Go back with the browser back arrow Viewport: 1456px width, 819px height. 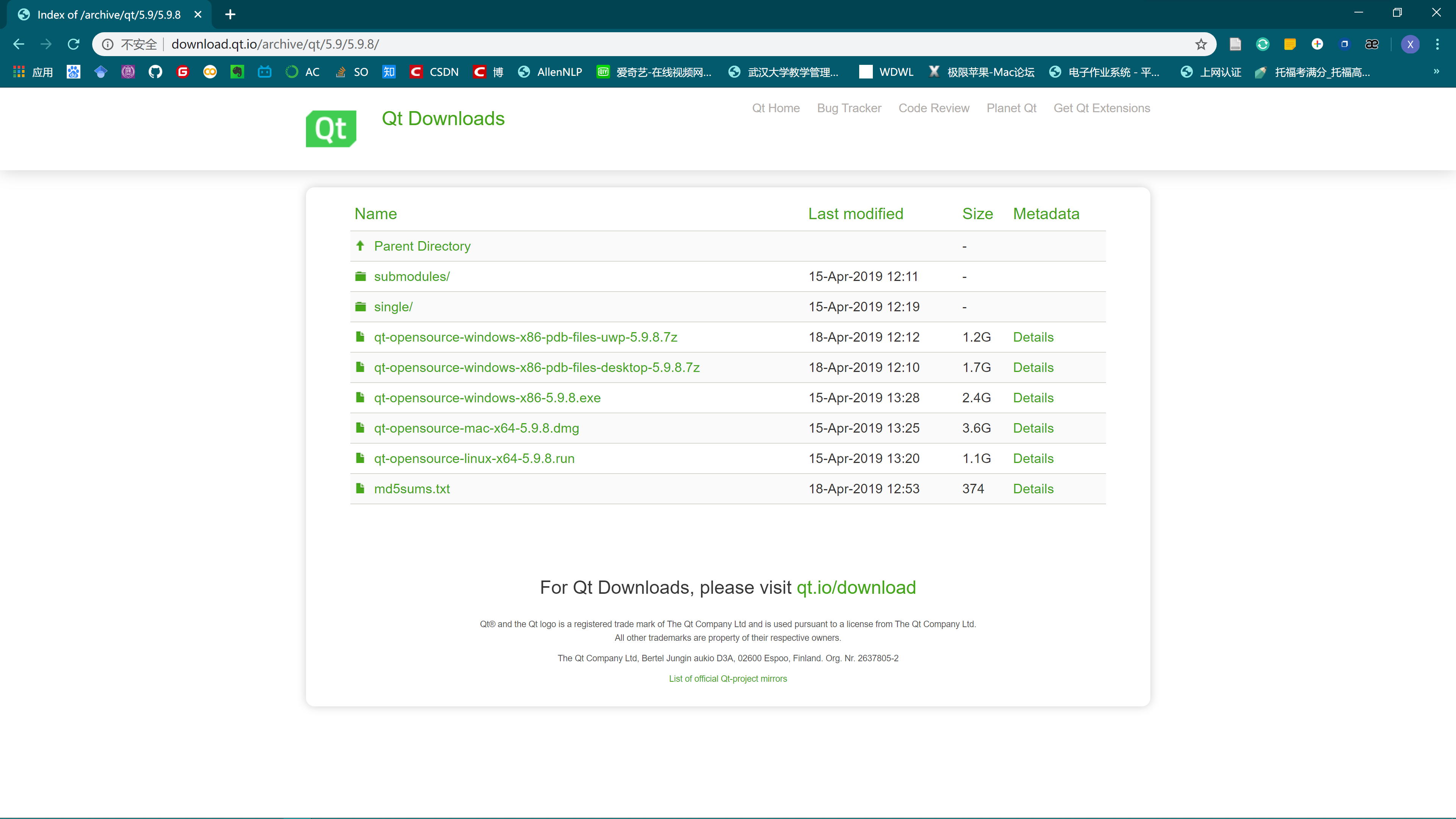19,44
